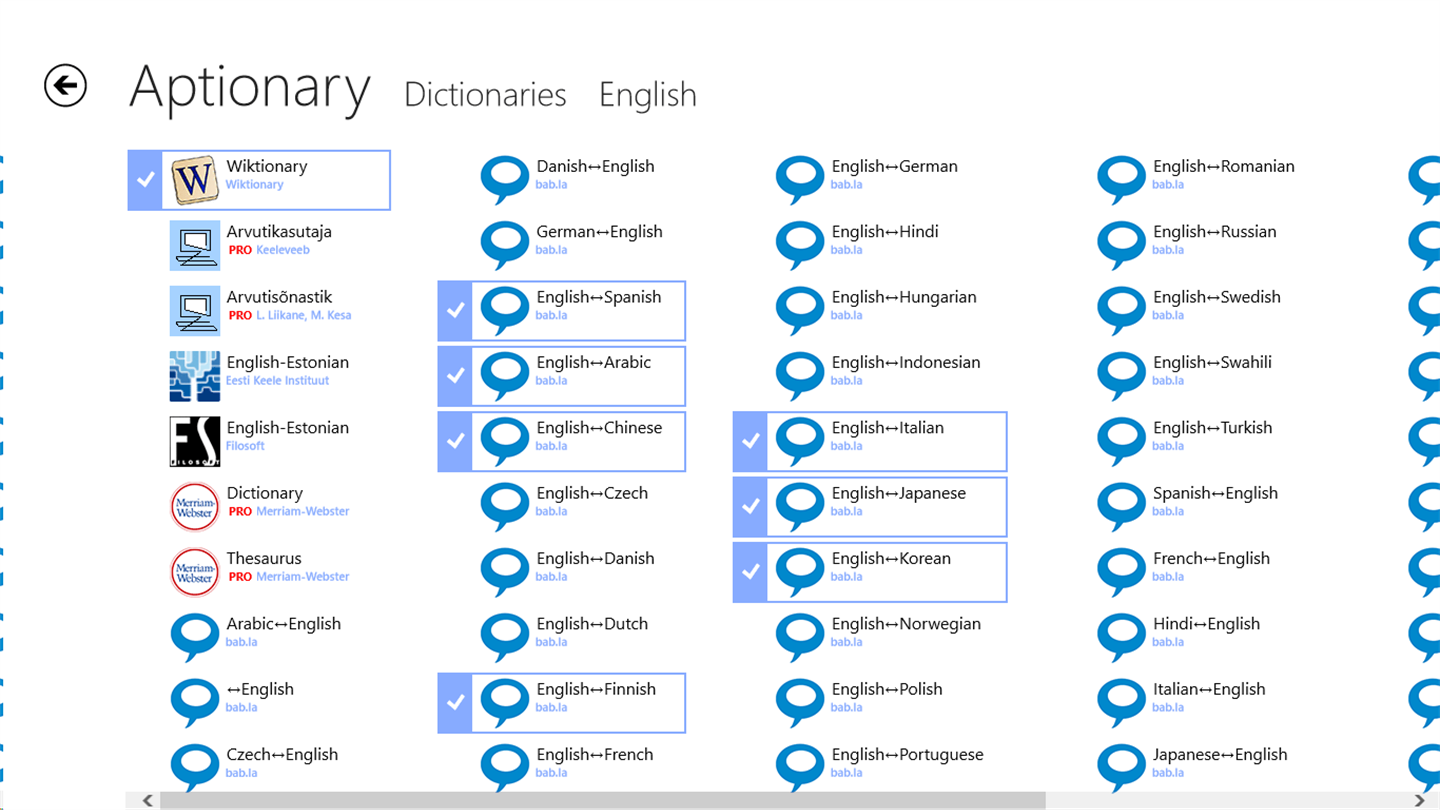Click the English↔Dutch bab.la bubble icon
The width and height of the screenshot is (1440, 810).
tap(505, 638)
